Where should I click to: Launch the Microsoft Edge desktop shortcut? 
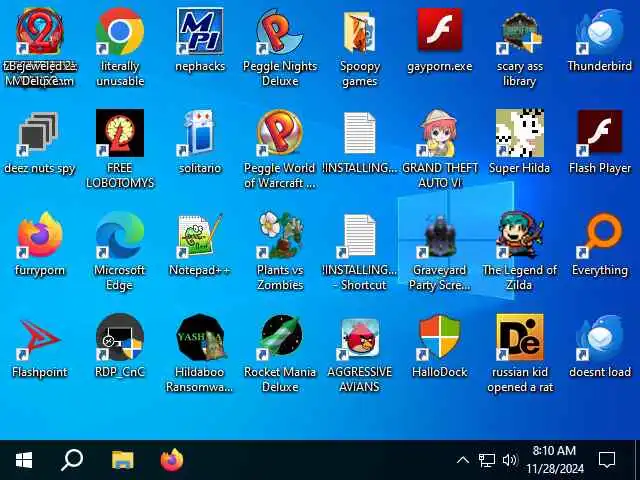click(120, 235)
